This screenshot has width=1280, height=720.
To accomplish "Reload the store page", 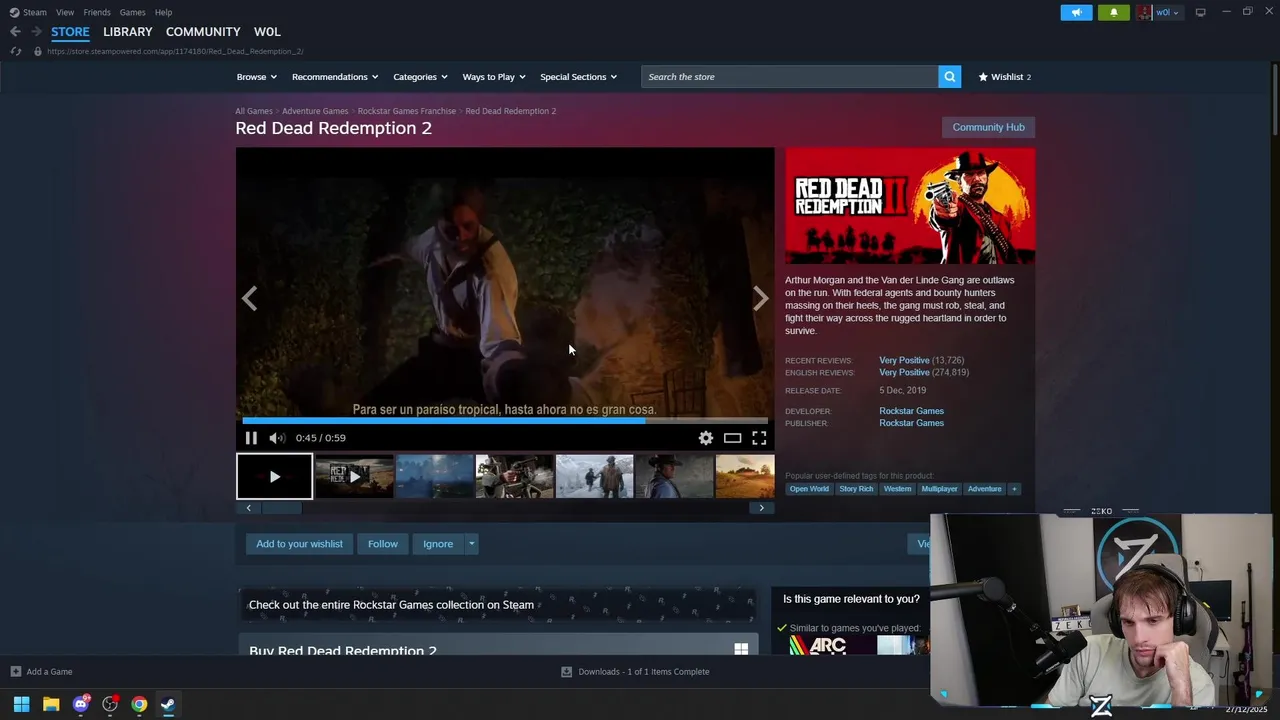I will click(15, 51).
